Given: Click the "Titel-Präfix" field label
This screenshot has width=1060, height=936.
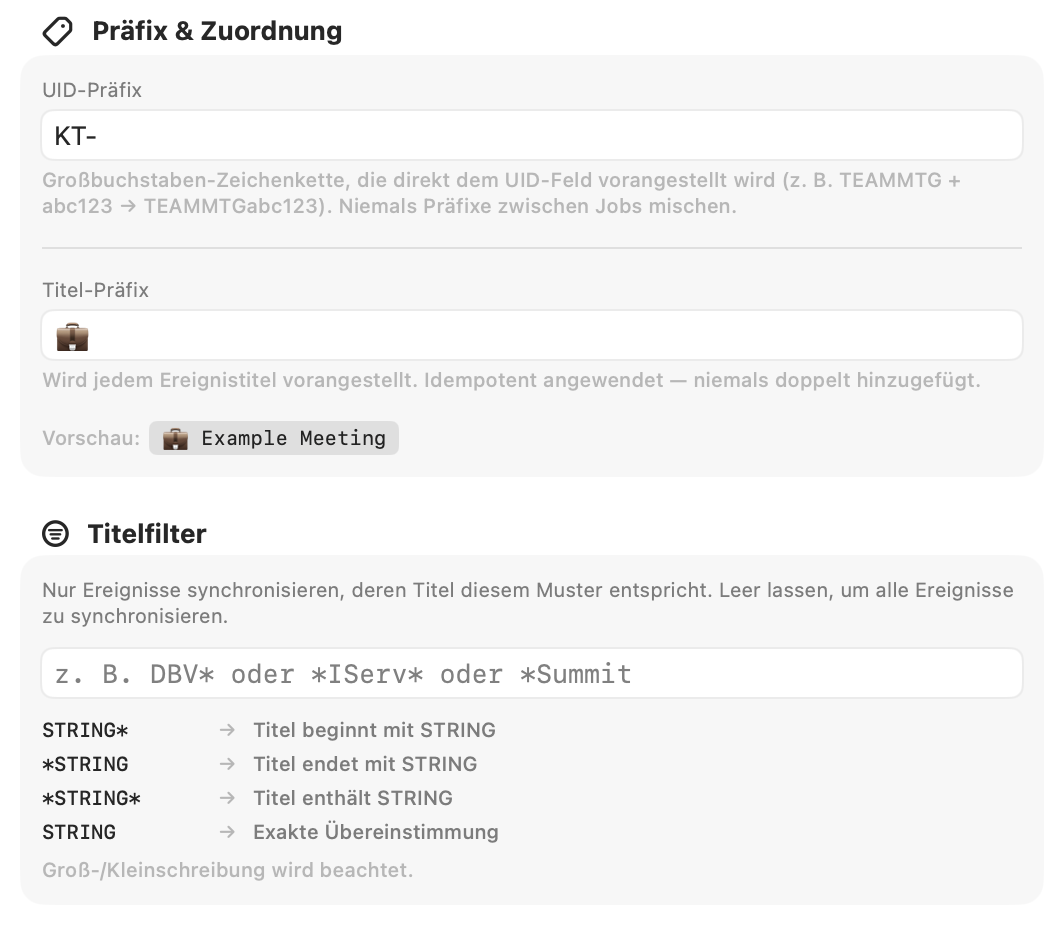Looking at the screenshot, I should click(95, 290).
